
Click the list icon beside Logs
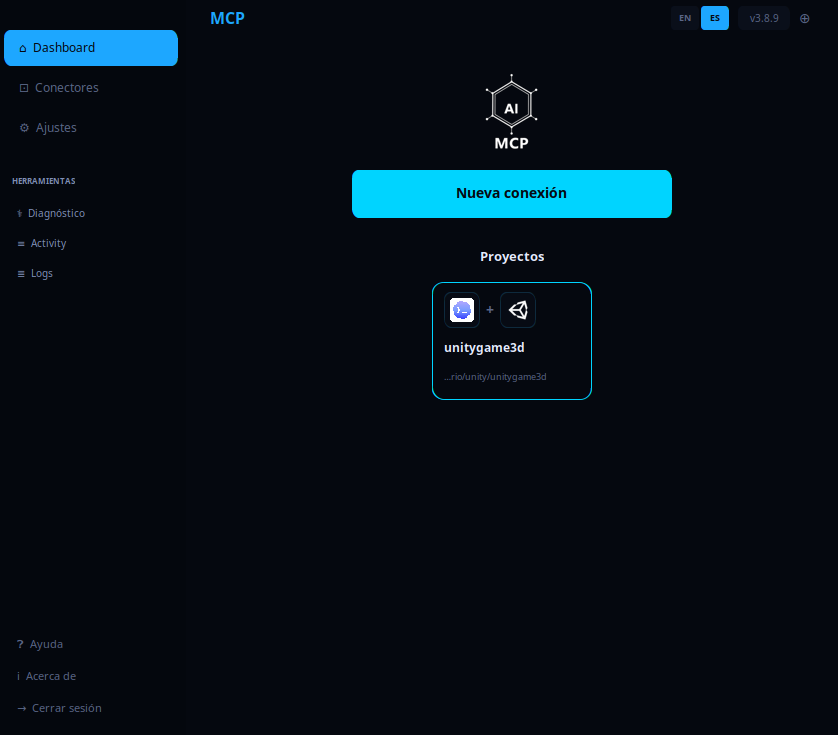[21, 274]
